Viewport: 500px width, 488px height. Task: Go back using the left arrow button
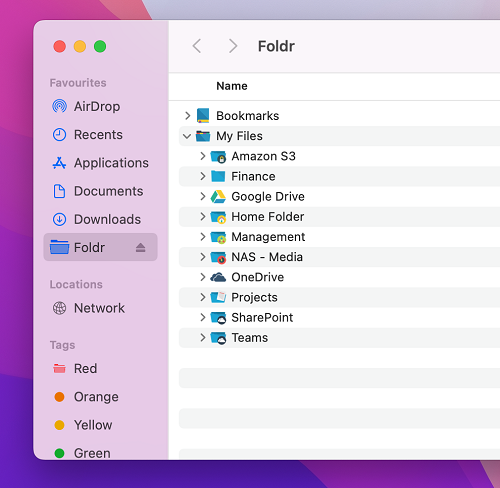[x=197, y=46]
